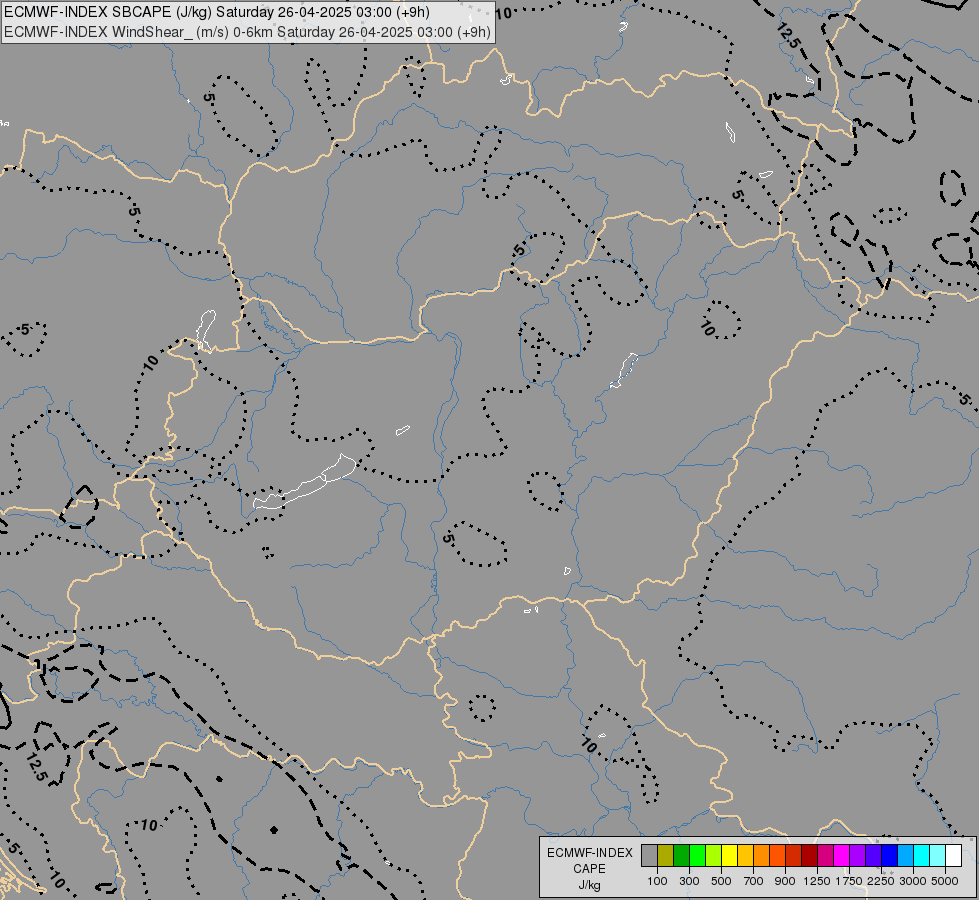The height and width of the screenshot is (900, 979).
Task: Click the 700 value under legend
Action: 754,881
